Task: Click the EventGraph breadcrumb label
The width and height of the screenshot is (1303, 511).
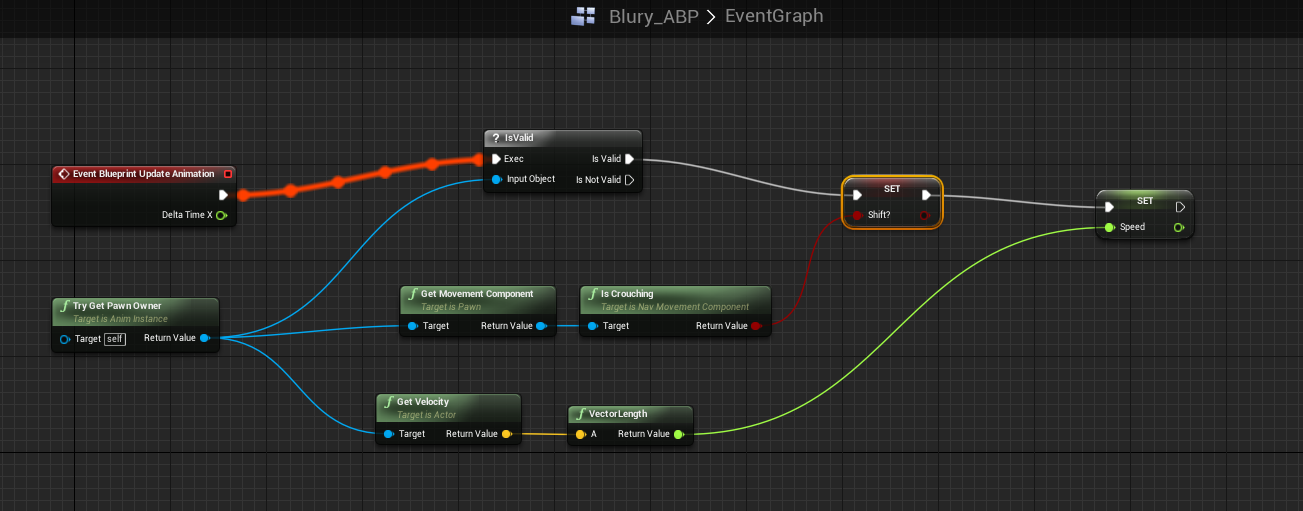Action: tap(772, 17)
